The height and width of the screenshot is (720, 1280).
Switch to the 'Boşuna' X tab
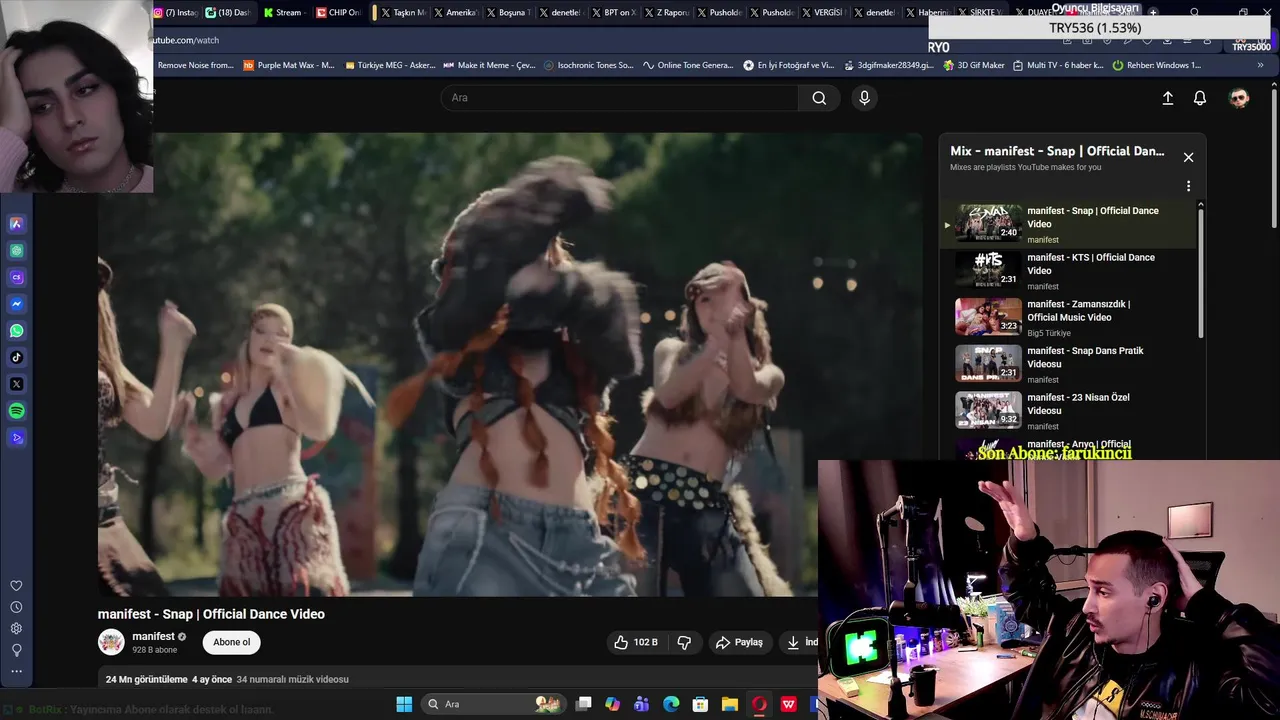pyautogui.click(x=508, y=13)
